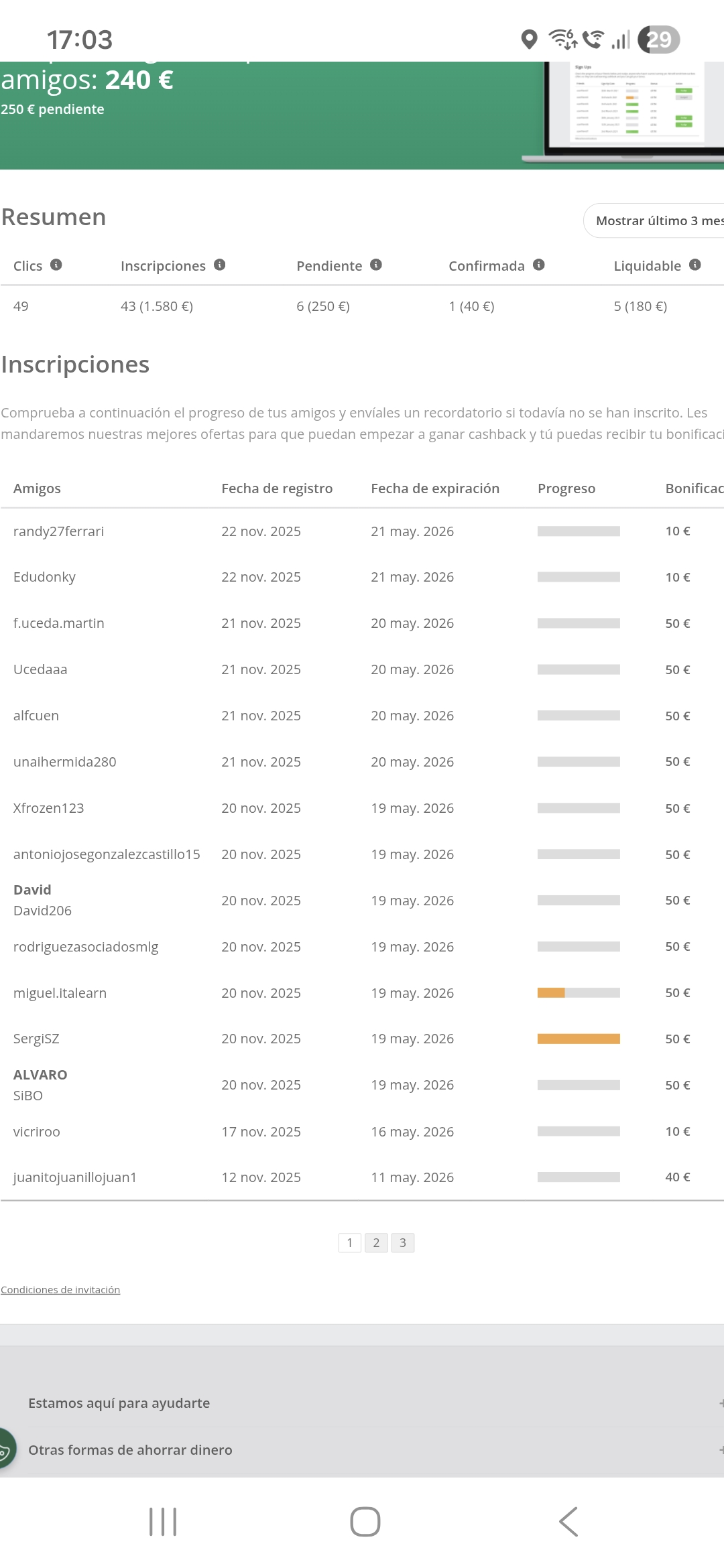Tap the green floating chat icon
This screenshot has height=1568, width=724.
(5, 1449)
